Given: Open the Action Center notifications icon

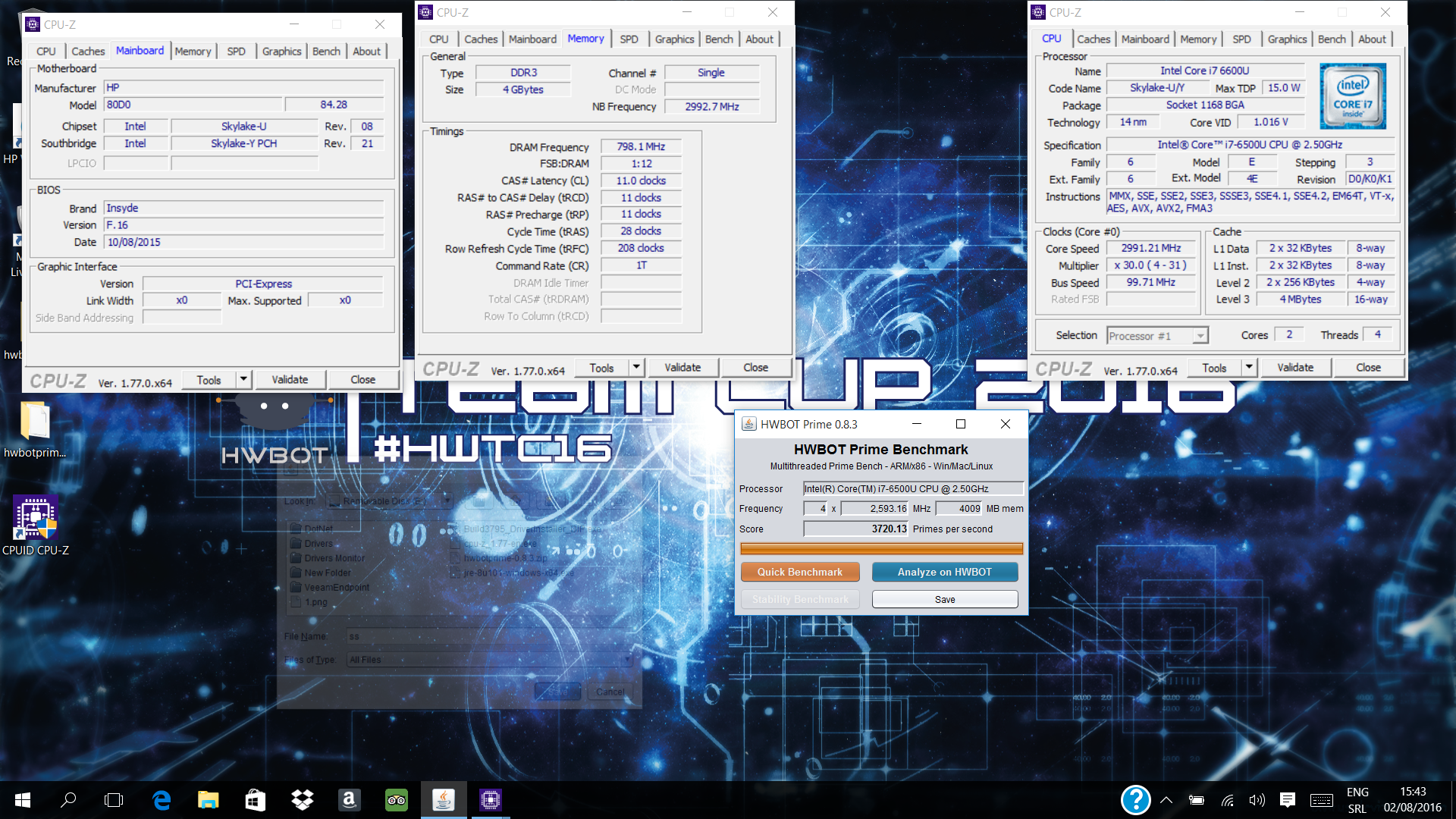Looking at the screenshot, I should (1288, 799).
